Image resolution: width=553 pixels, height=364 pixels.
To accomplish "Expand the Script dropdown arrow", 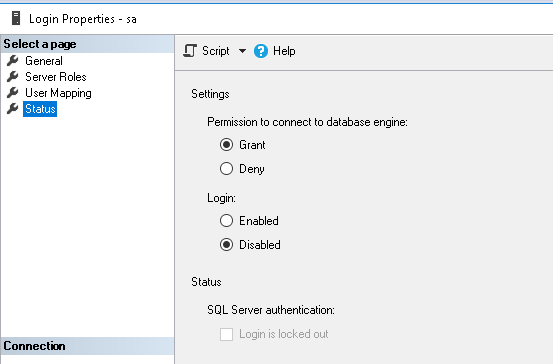I will pyautogui.click(x=242, y=51).
